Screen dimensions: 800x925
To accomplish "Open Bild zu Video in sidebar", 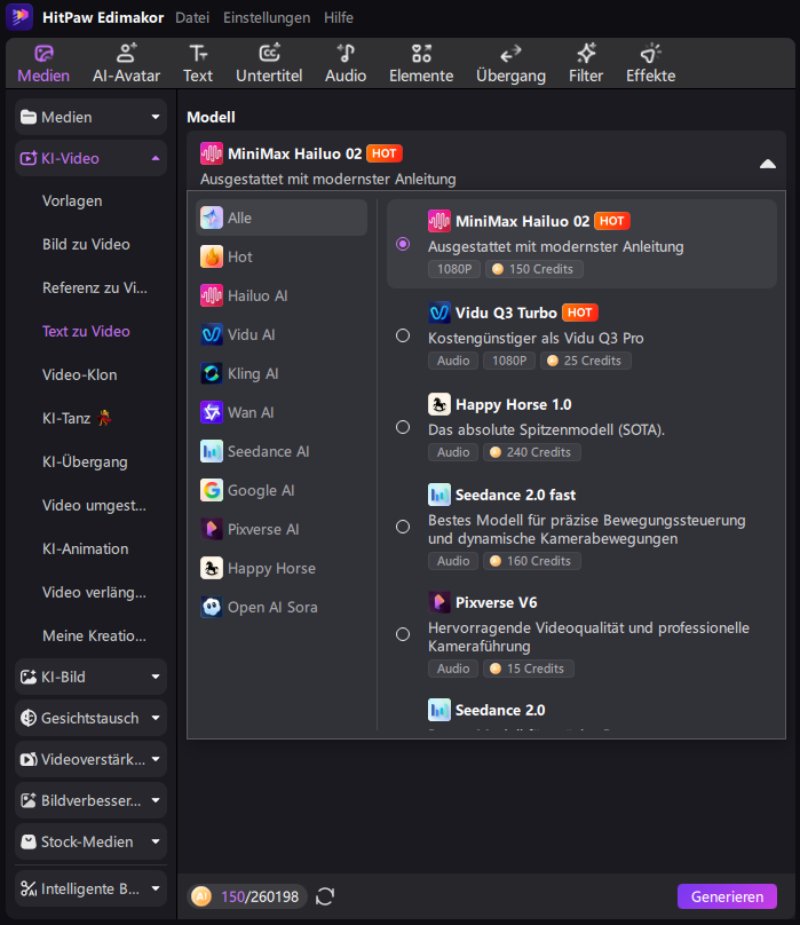I will tap(86, 244).
